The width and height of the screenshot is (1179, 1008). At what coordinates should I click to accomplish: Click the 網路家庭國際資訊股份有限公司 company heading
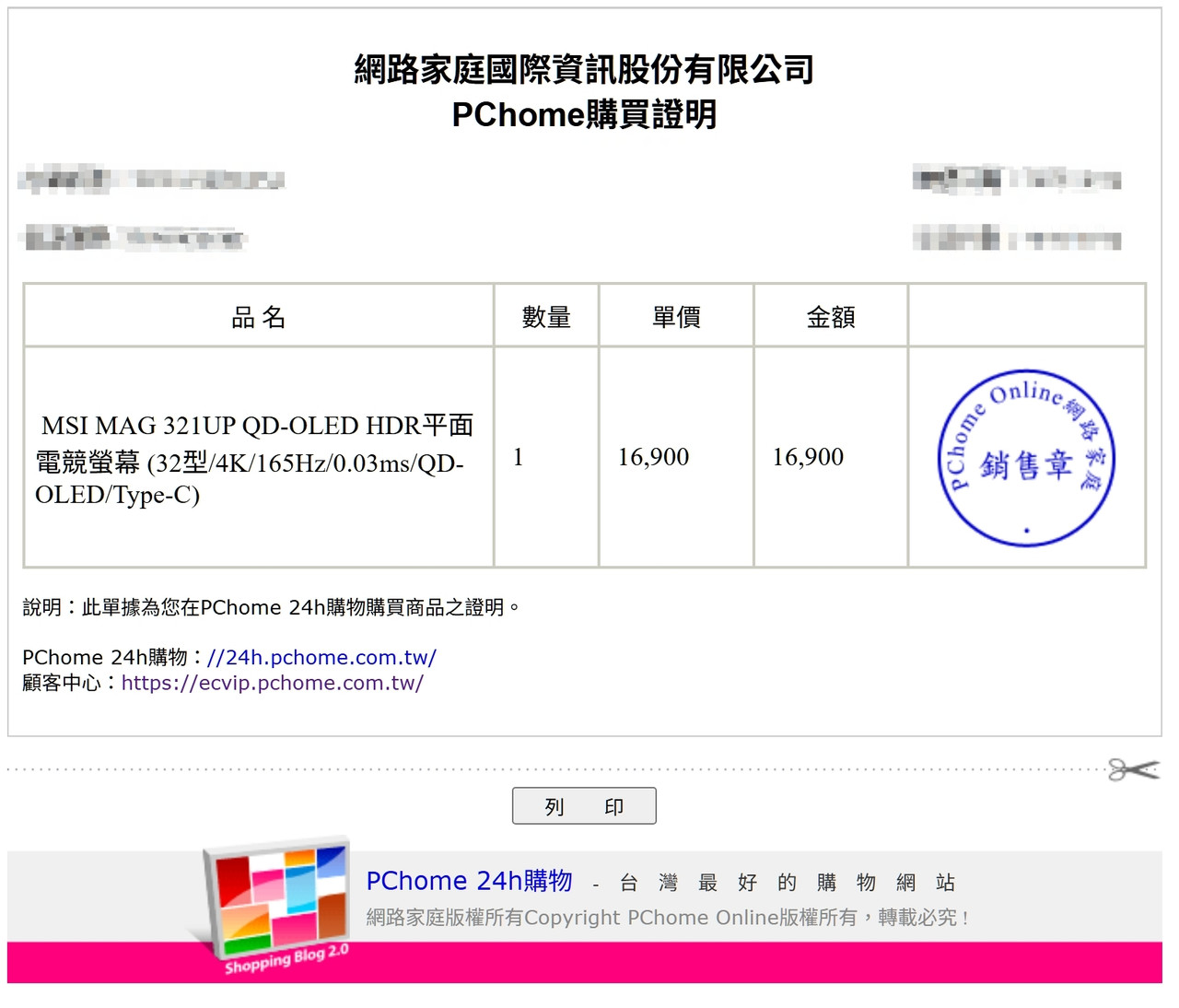tap(584, 69)
